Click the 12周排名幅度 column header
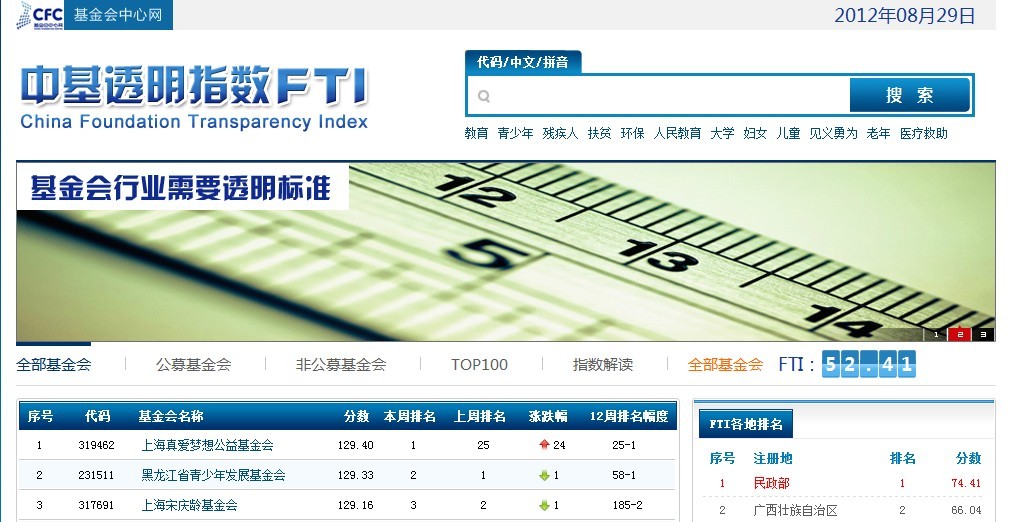This screenshot has height=522, width=1010. pyautogui.click(x=629, y=416)
